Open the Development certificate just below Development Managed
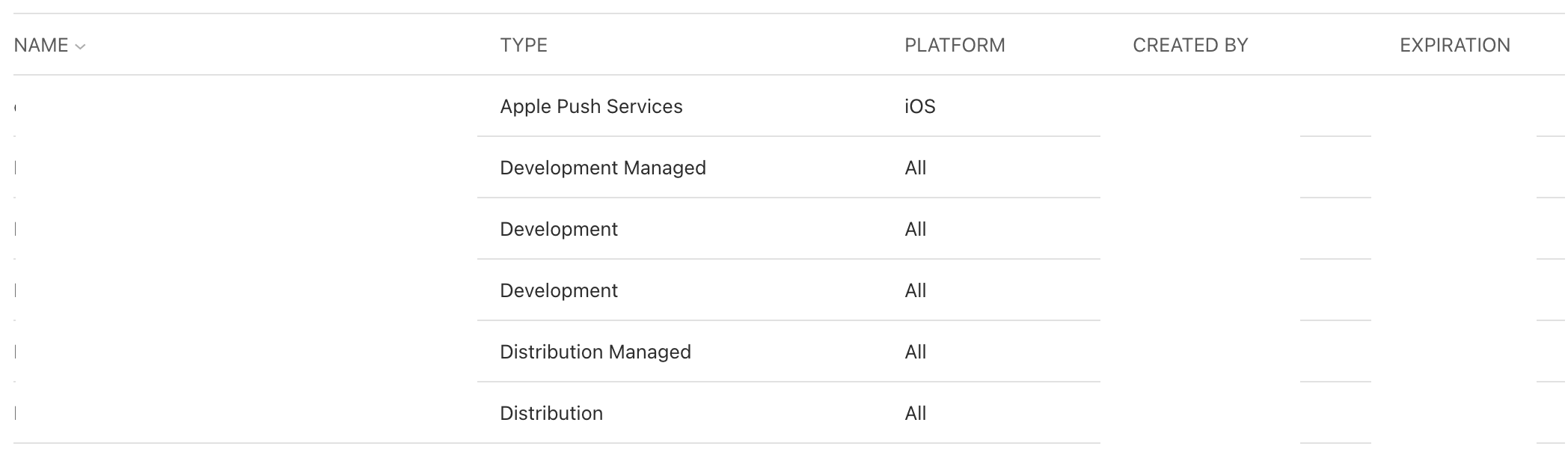Viewport: 1568px width, 476px height. pos(559,229)
